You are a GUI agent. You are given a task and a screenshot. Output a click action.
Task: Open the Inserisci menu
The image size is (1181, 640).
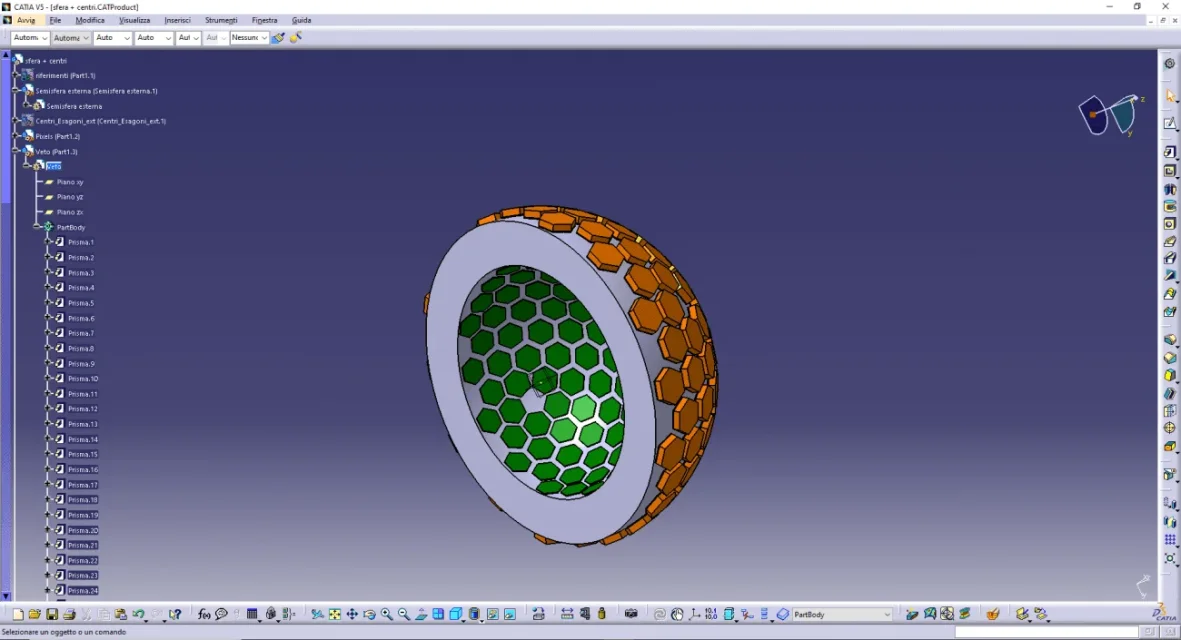(177, 20)
